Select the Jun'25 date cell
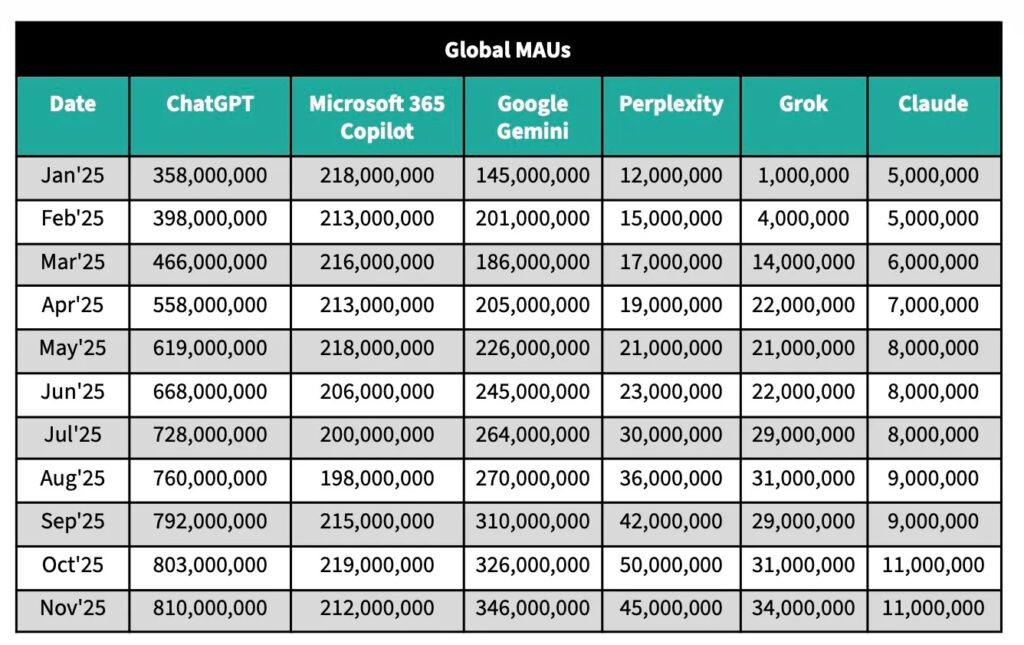 click(x=72, y=393)
